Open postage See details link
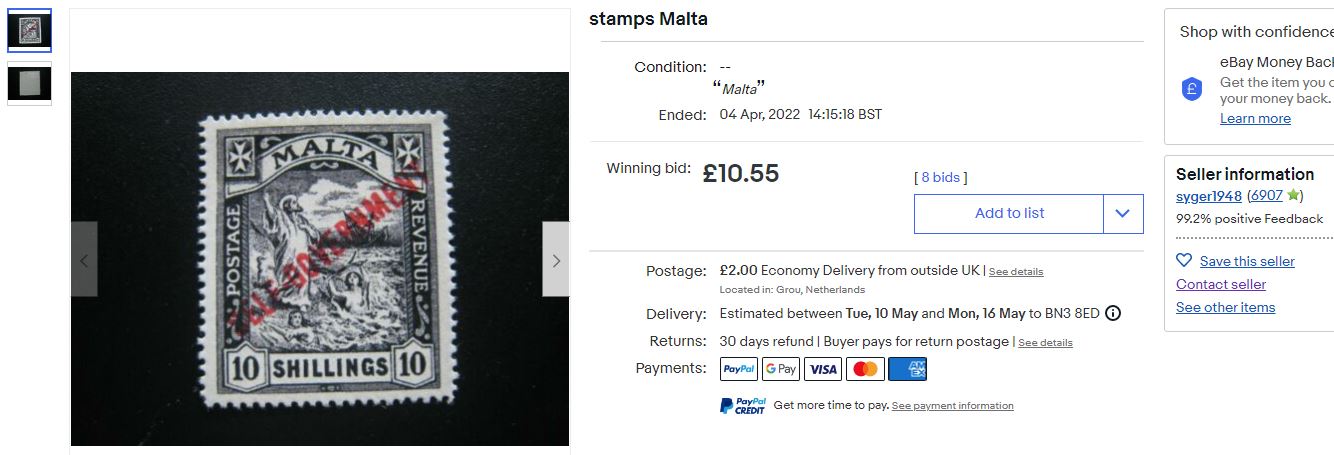1334x455 pixels. 1016,272
